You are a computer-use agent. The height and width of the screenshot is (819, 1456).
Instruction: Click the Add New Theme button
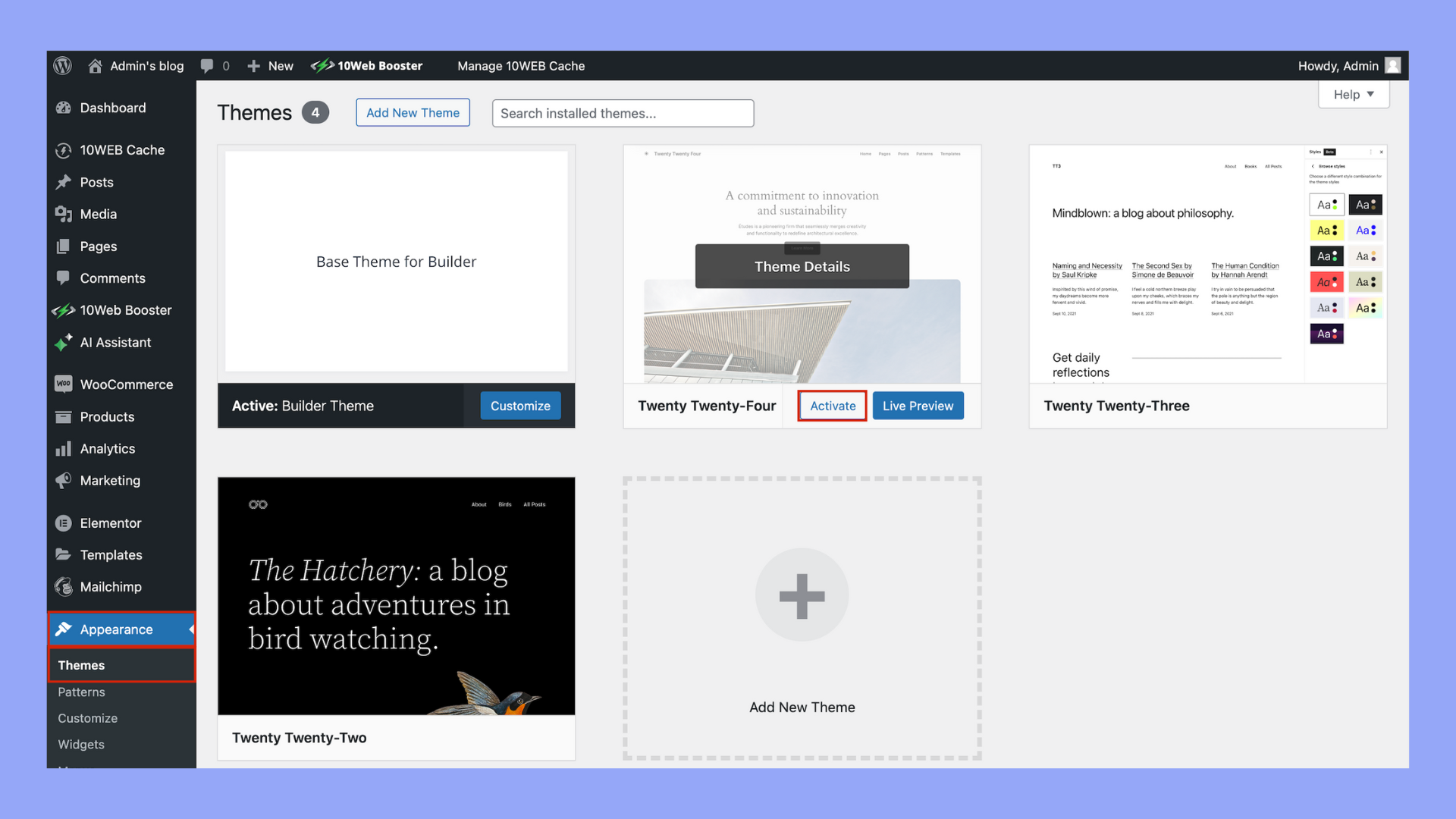point(413,113)
